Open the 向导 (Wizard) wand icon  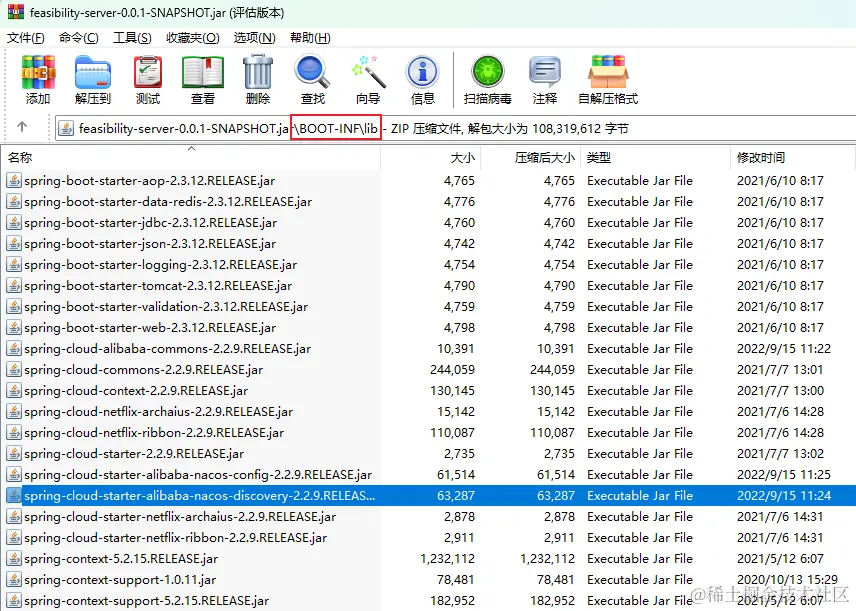368,72
